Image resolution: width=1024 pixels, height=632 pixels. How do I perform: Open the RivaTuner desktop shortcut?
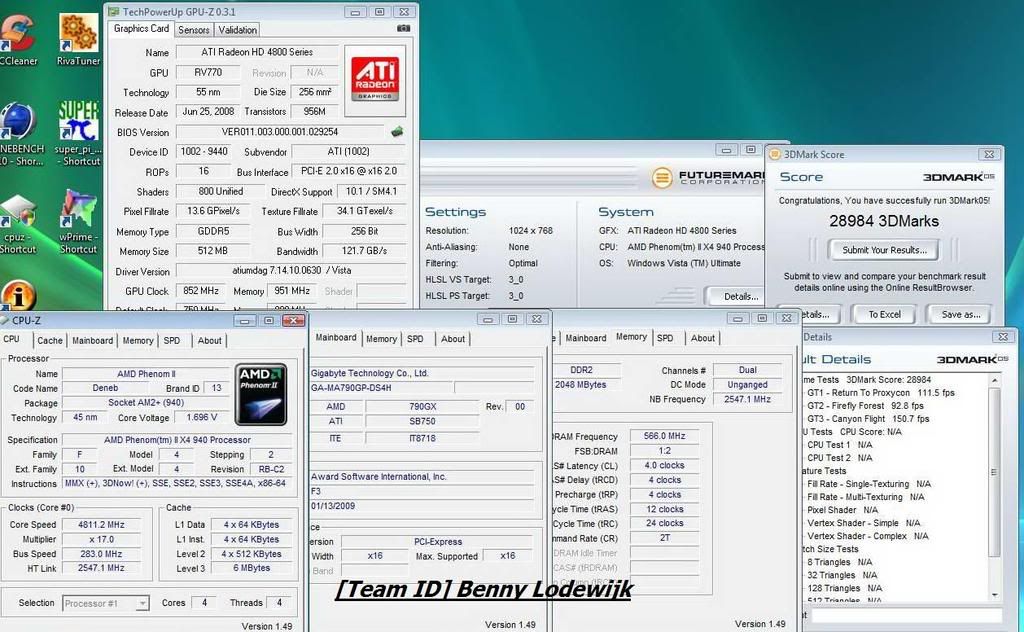coord(78,39)
